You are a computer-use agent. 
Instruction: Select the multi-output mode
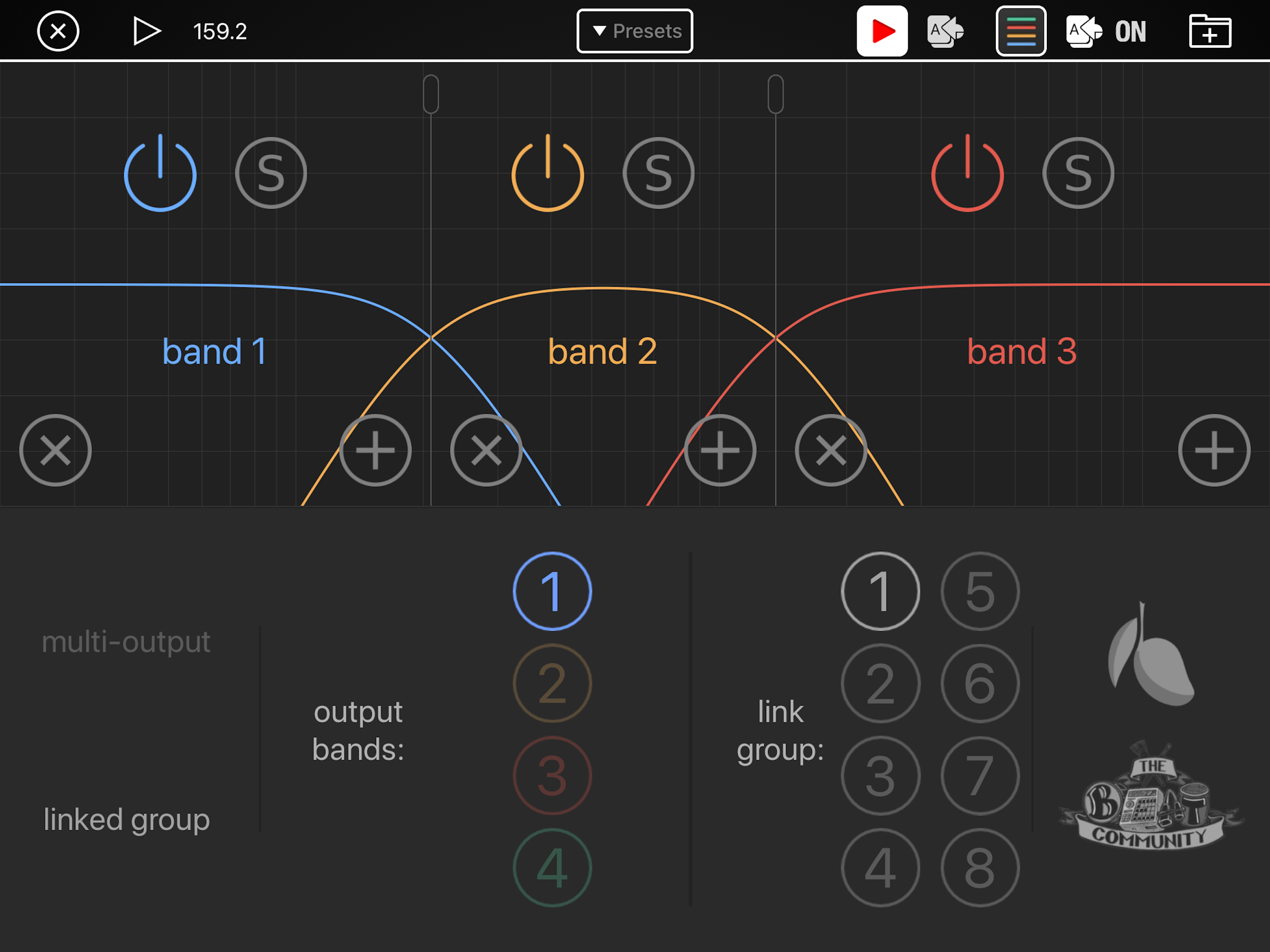click(x=126, y=641)
